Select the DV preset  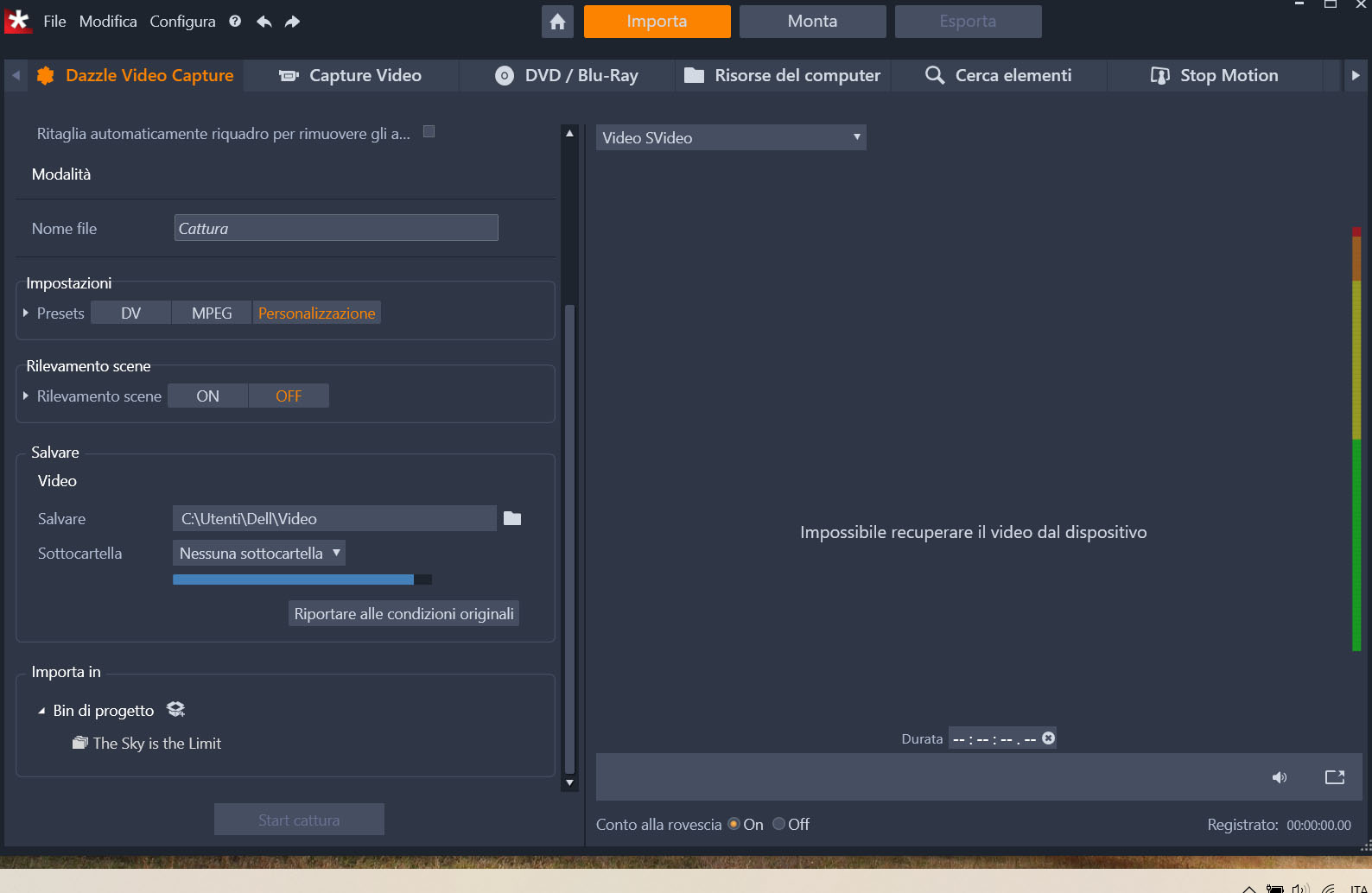tap(130, 313)
